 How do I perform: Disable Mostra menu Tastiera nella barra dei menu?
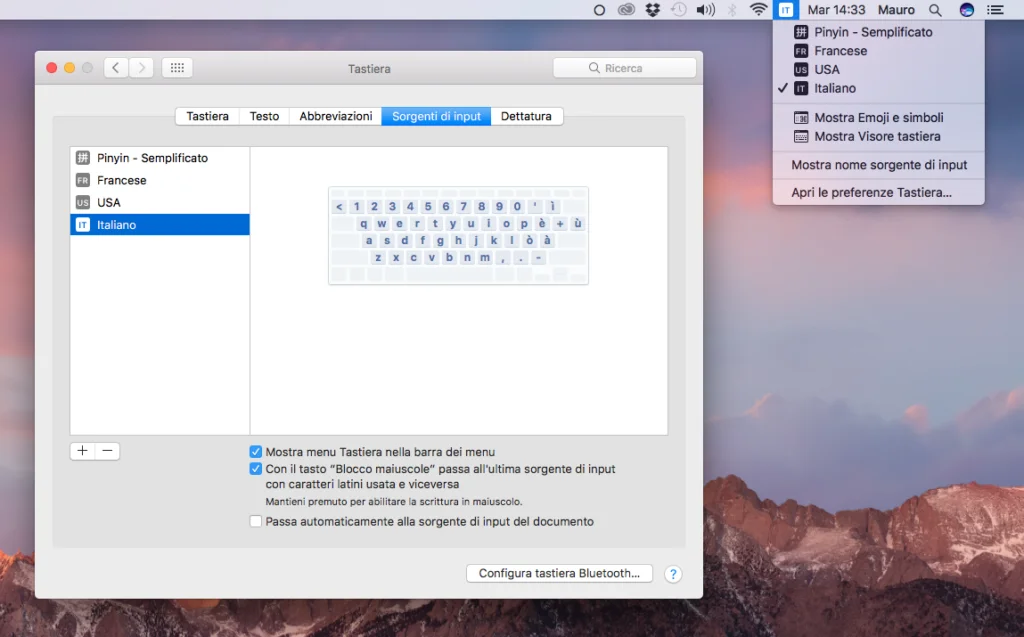point(255,451)
